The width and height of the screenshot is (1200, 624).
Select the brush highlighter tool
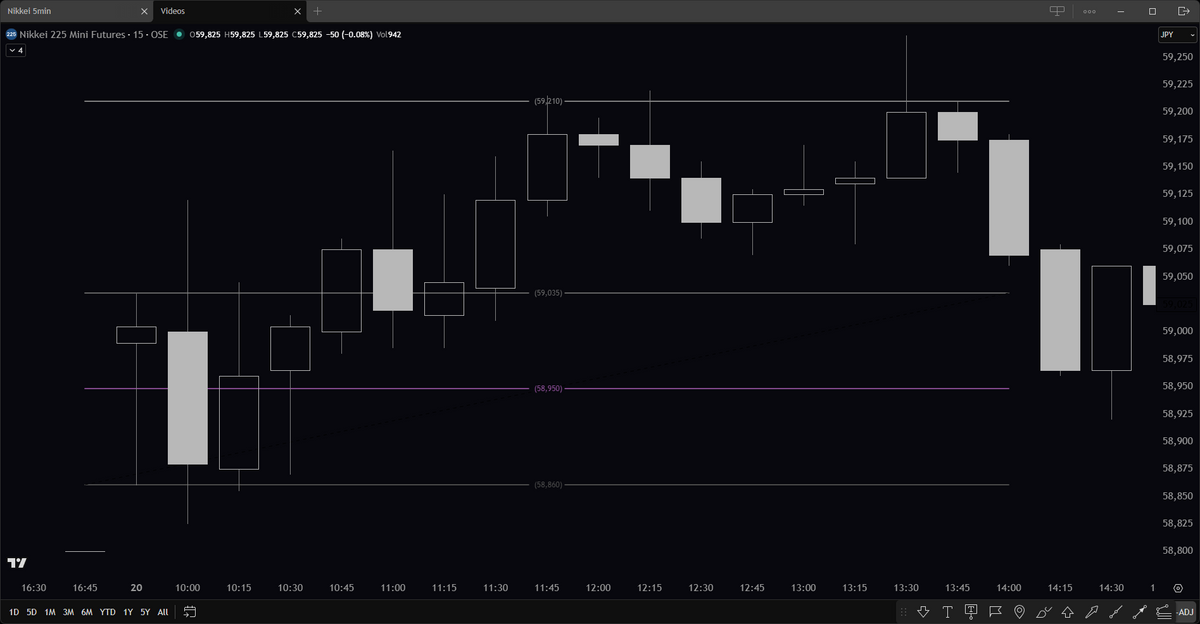(1044, 612)
